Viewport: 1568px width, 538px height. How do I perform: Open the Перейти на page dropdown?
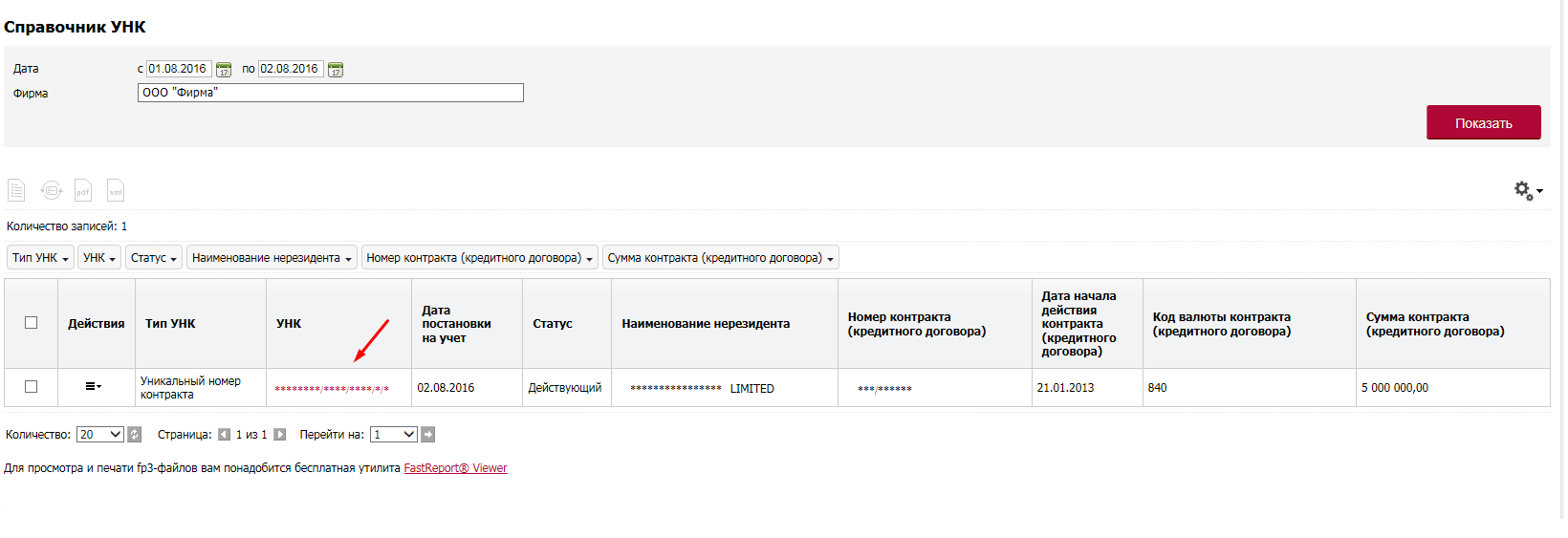coord(394,435)
